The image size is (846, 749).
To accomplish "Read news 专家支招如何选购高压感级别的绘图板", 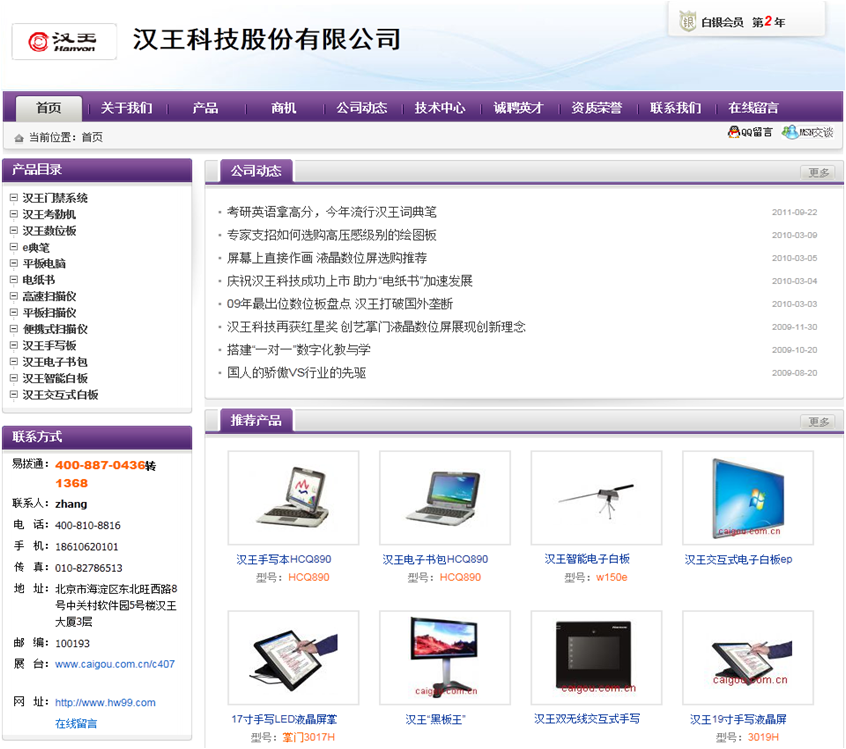I will point(332,235).
